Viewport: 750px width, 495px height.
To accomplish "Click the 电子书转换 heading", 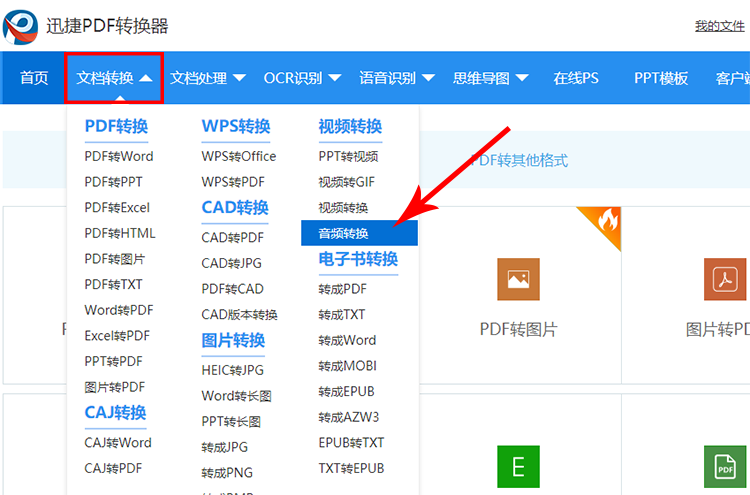I will [358, 259].
